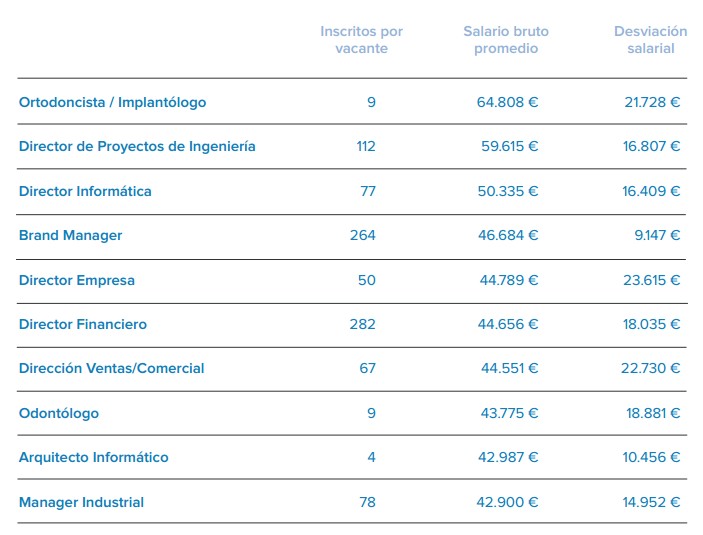
Task: Select the 23.615 € deviation value
Action: pyautogui.click(x=651, y=280)
